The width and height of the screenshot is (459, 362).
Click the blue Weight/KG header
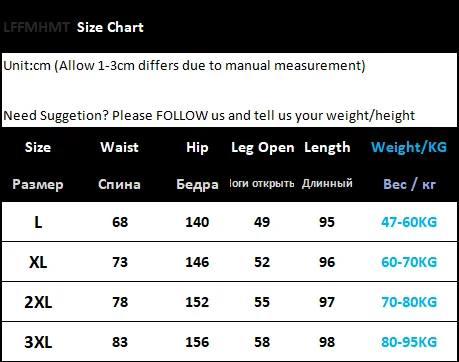tap(409, 148)
